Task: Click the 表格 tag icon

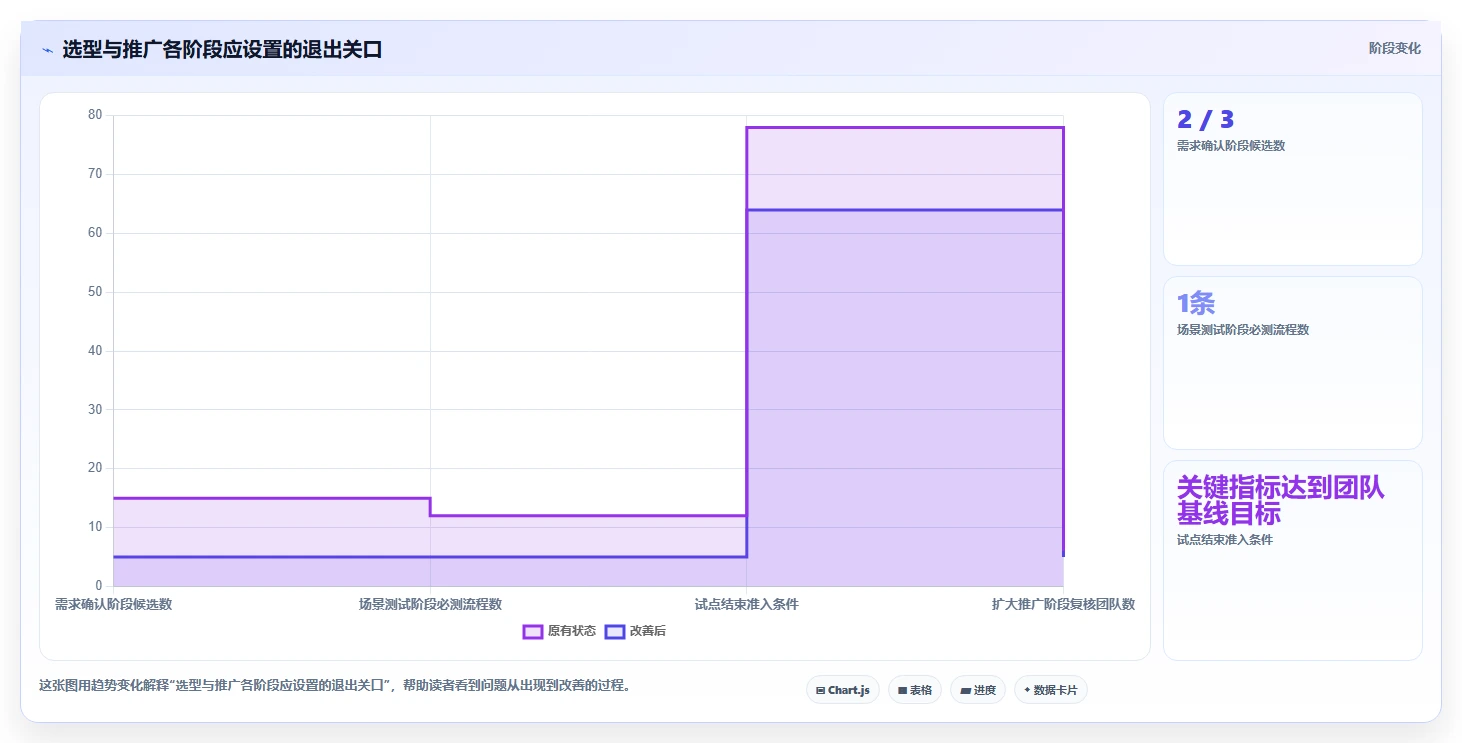Action: [902, 690]
